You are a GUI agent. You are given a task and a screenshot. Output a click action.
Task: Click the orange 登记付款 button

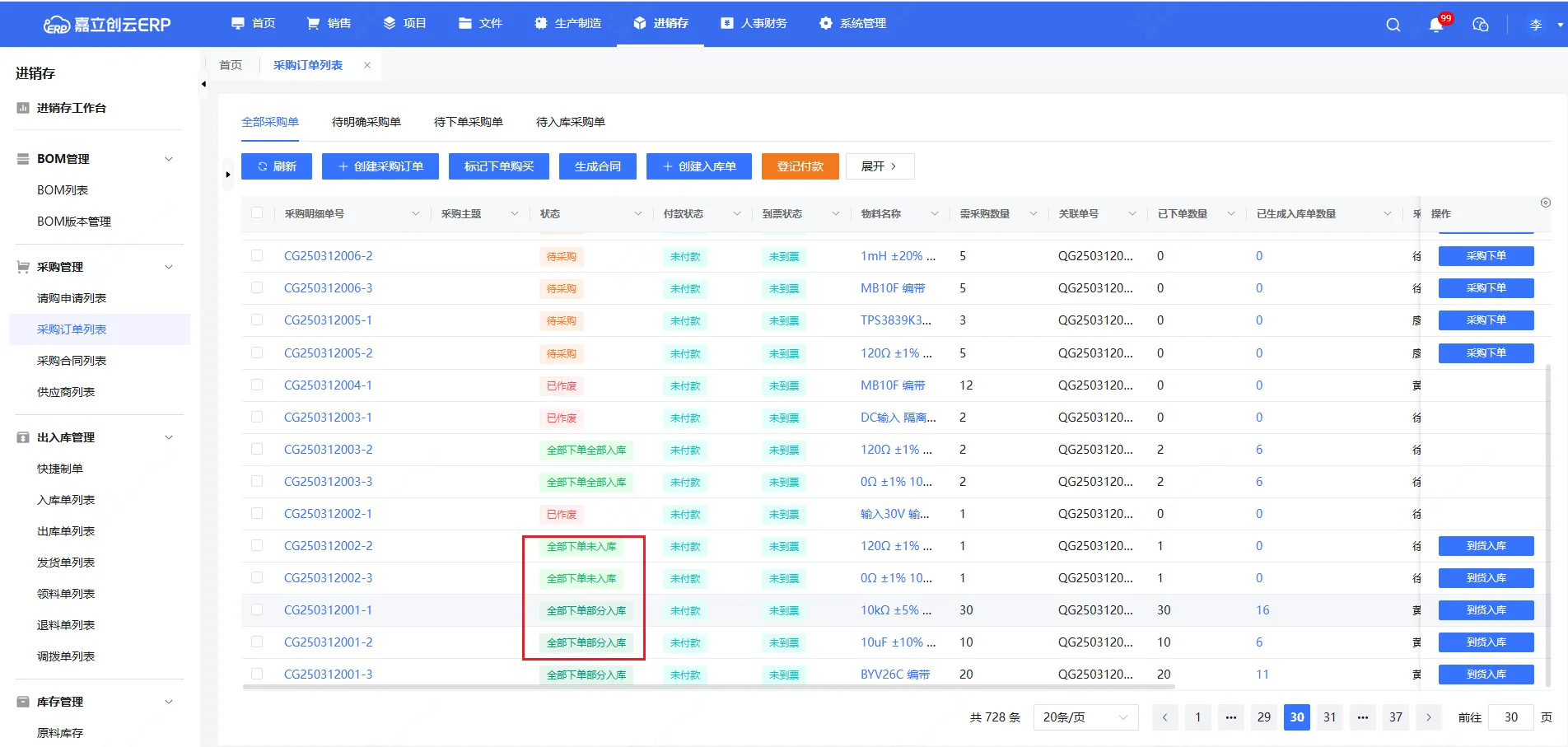click(x=800, y=166)
